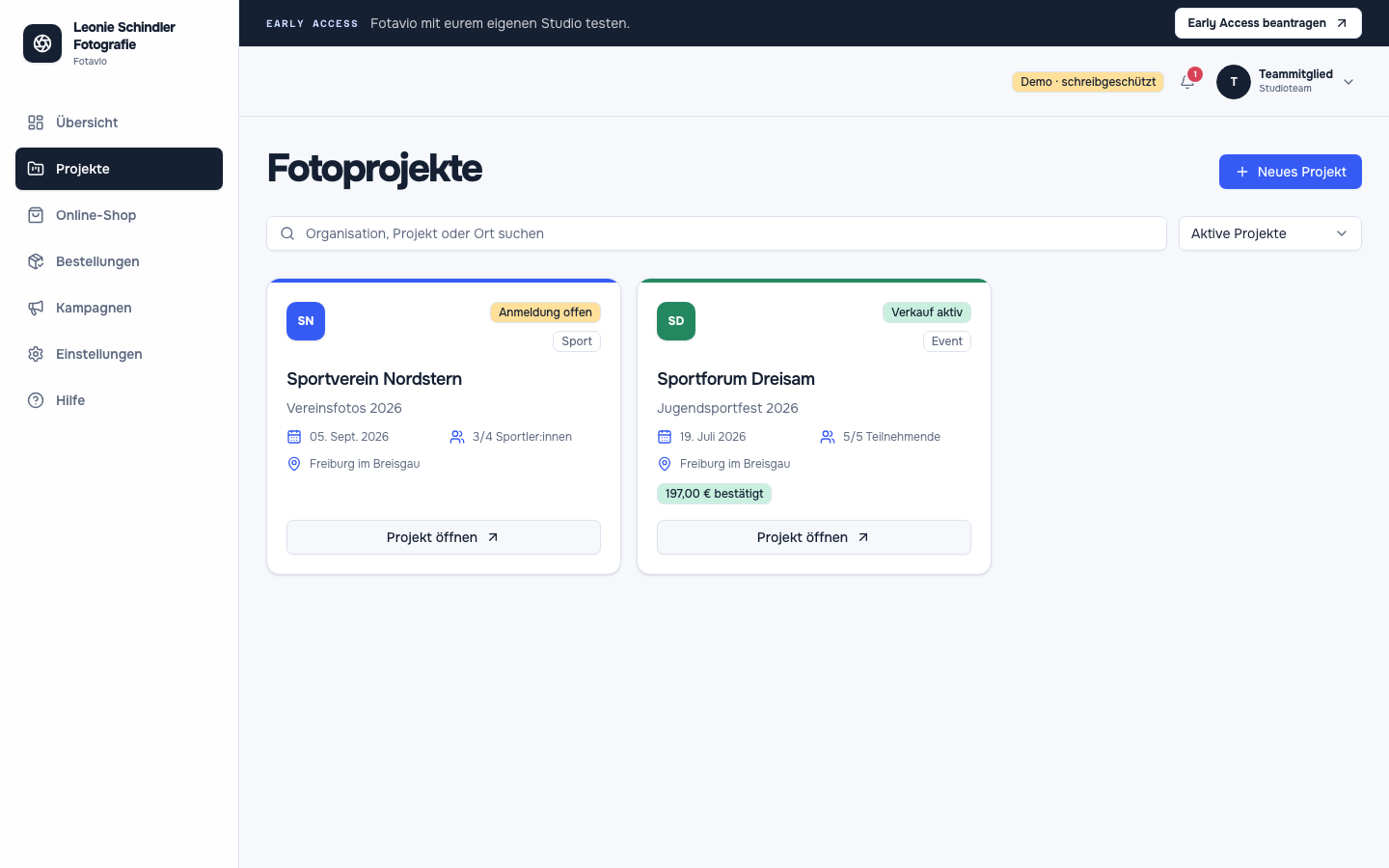
Task: Focus the Organisation, Projekt oder Ort search field
Action: [x=717, y=233]
